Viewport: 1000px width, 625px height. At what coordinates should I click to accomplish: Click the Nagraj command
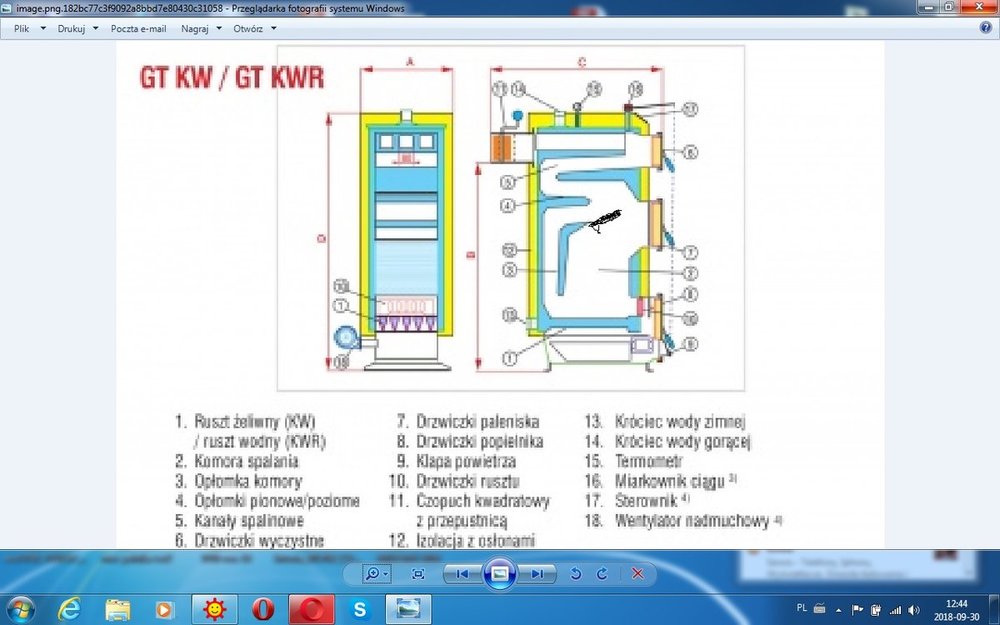click(x=197, y=28)
